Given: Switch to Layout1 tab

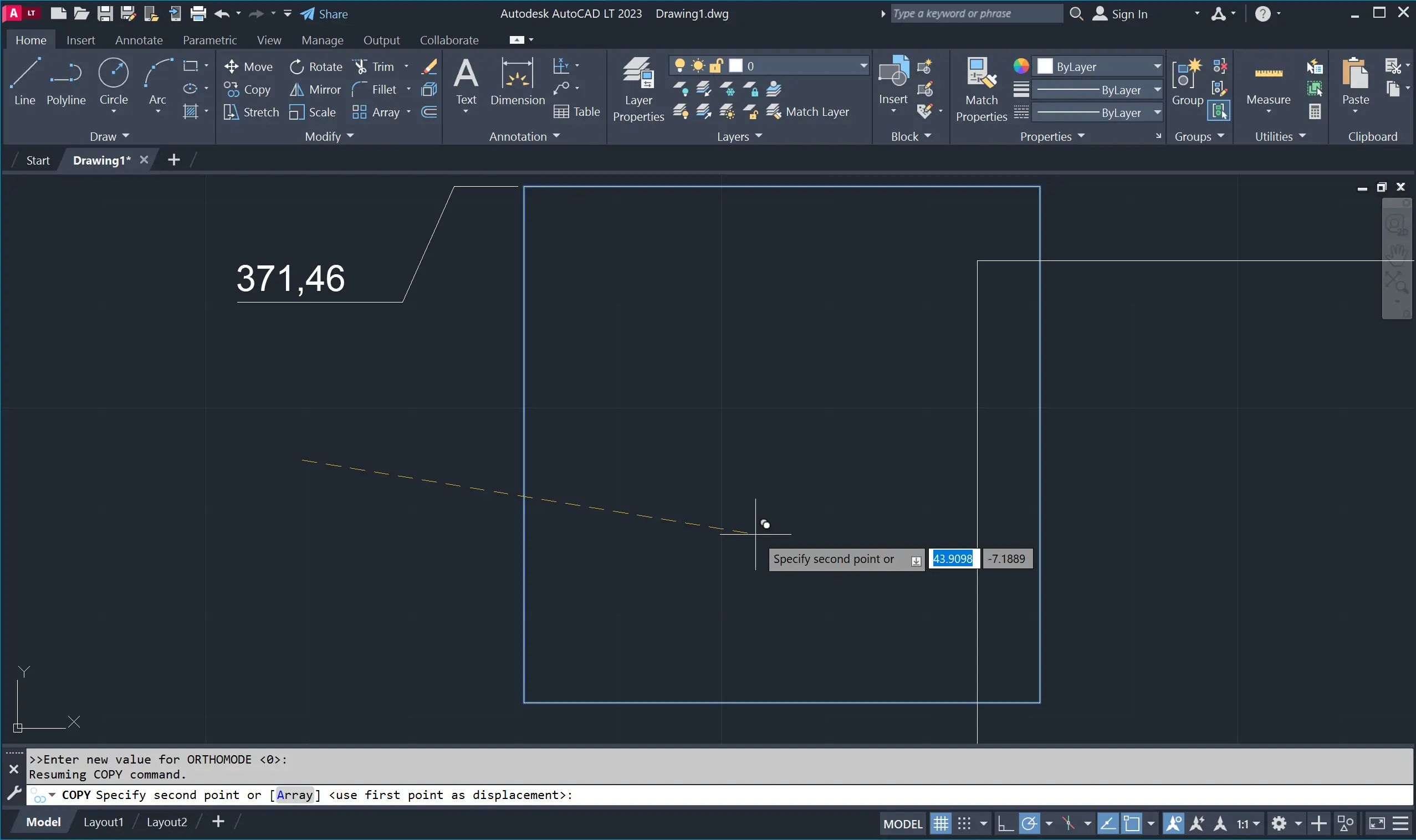Looking at the screenshot, I should [x=103, y=822].
